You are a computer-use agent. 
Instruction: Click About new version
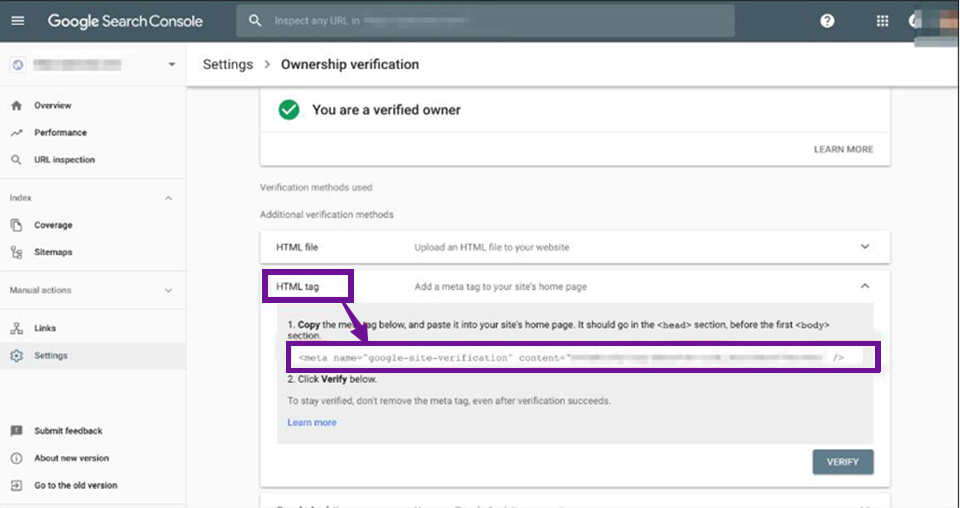click(x=71, y=458)
